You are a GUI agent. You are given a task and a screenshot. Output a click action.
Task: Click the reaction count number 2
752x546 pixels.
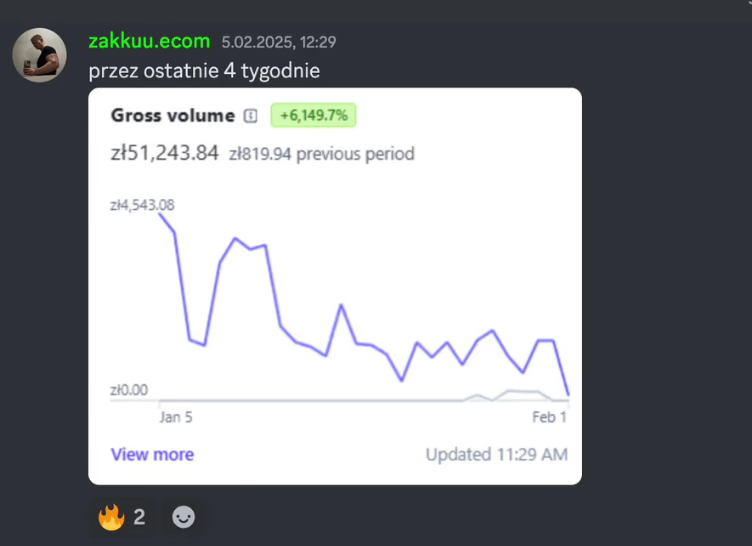point(139,517)
